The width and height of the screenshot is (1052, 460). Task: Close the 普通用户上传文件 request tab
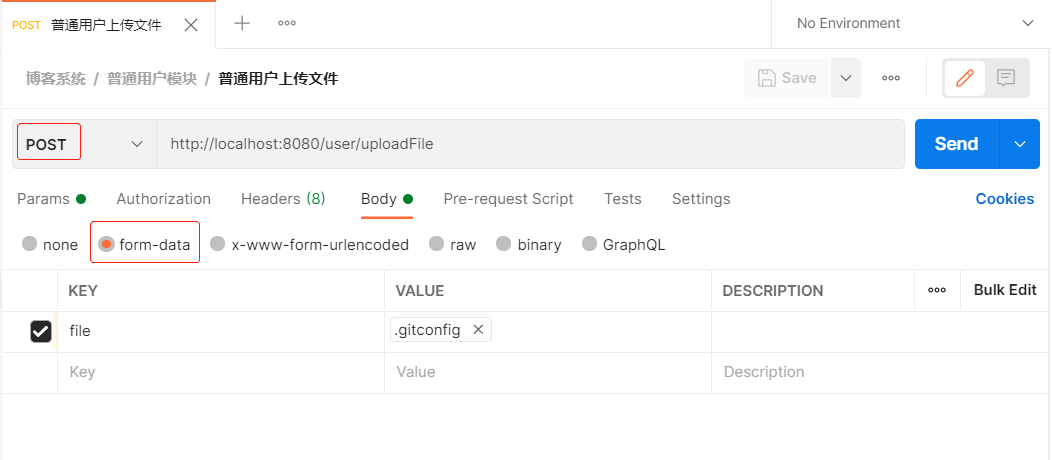pyautogui.click(x=191, y=25)
